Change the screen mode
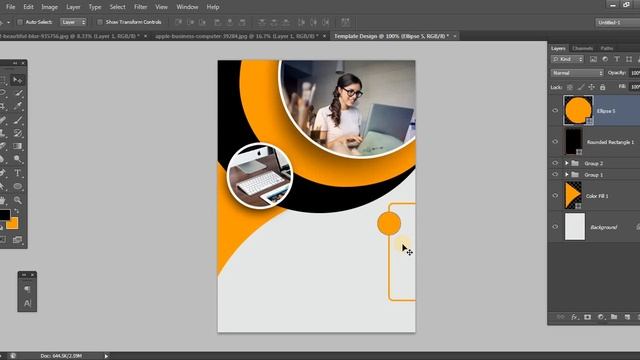The height and width of the screenshot is (360, 640). [x=17, y=240]
